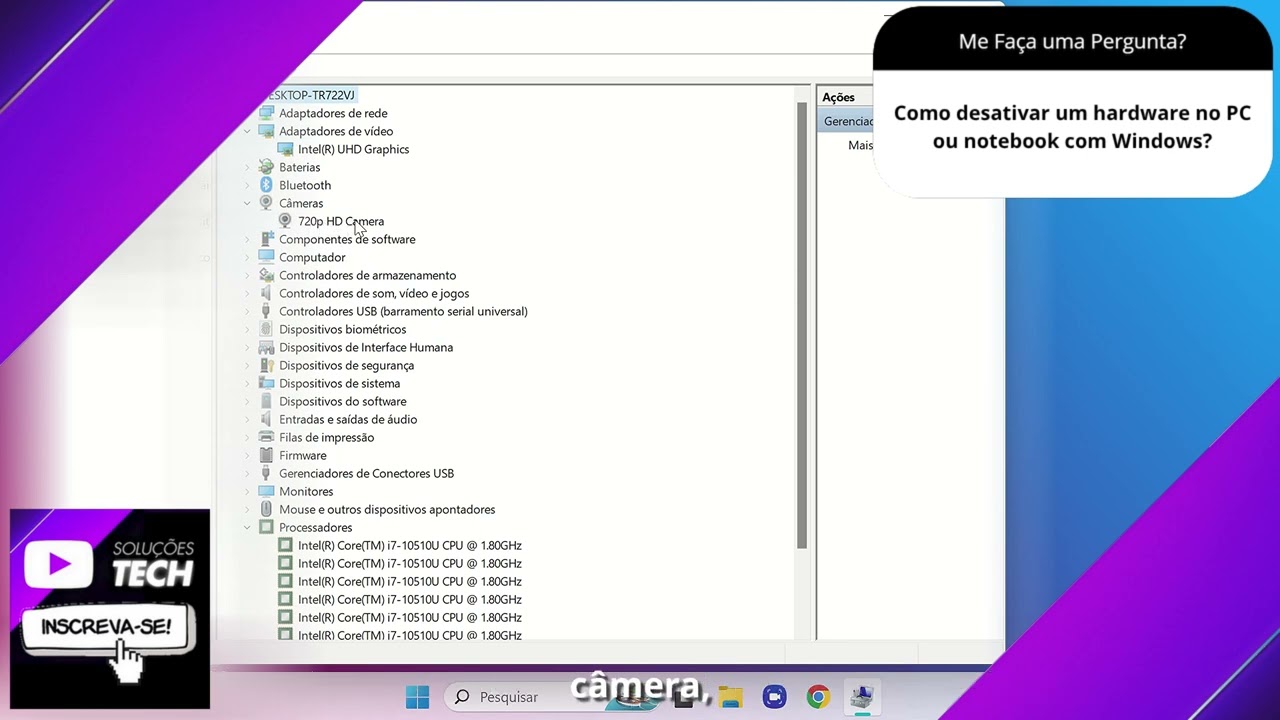This screenshot has width=1280, height=720.
Task: Click the Baterias battery icon
Action: click(x=265, y=167)
